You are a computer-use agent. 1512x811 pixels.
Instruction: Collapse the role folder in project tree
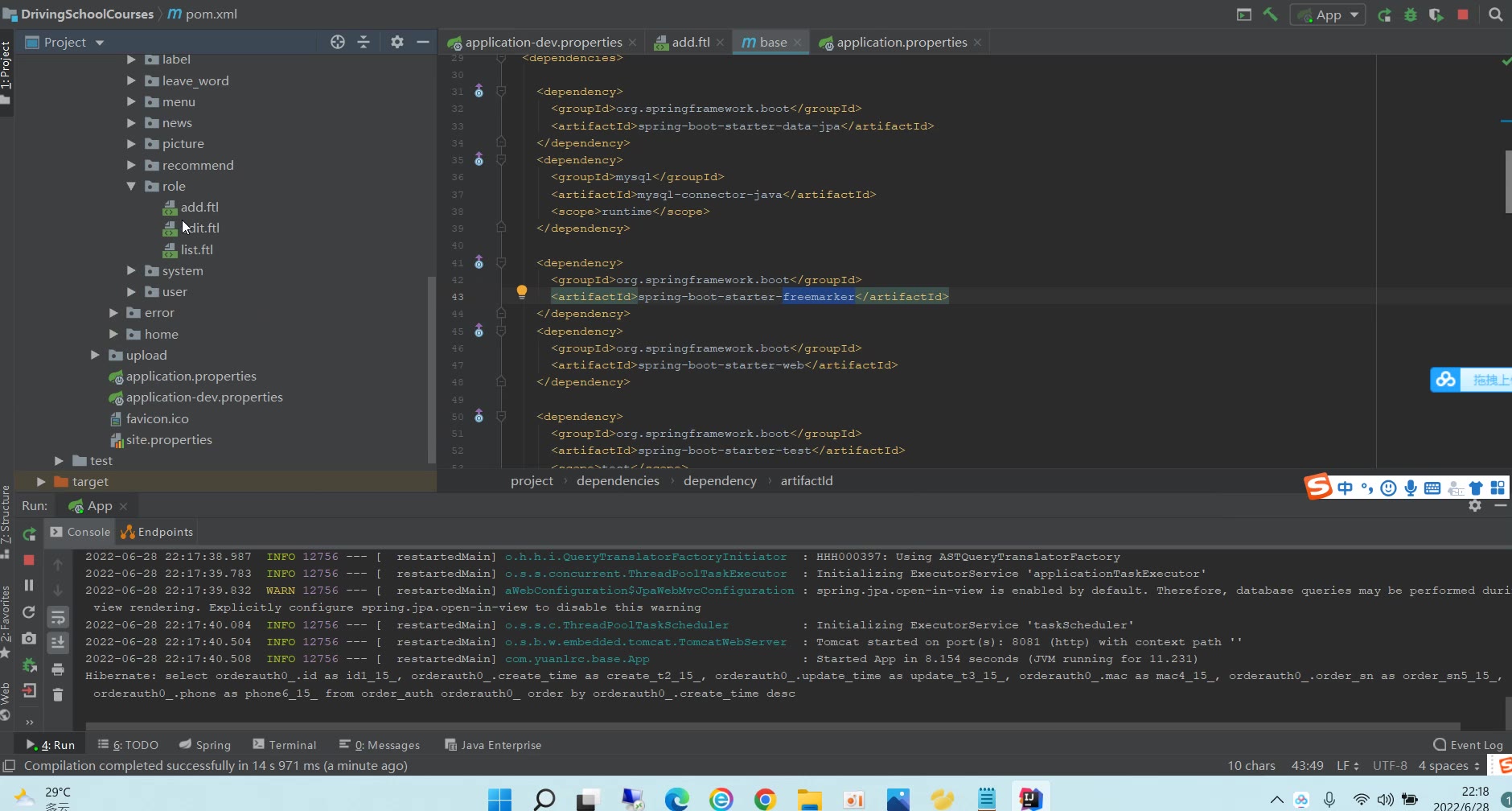[131, 186]
